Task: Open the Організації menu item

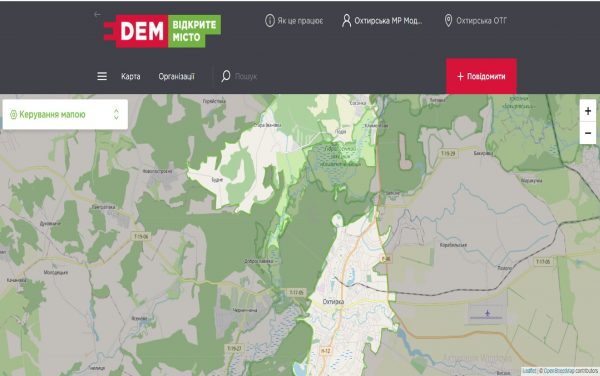Action: point(176,77)
